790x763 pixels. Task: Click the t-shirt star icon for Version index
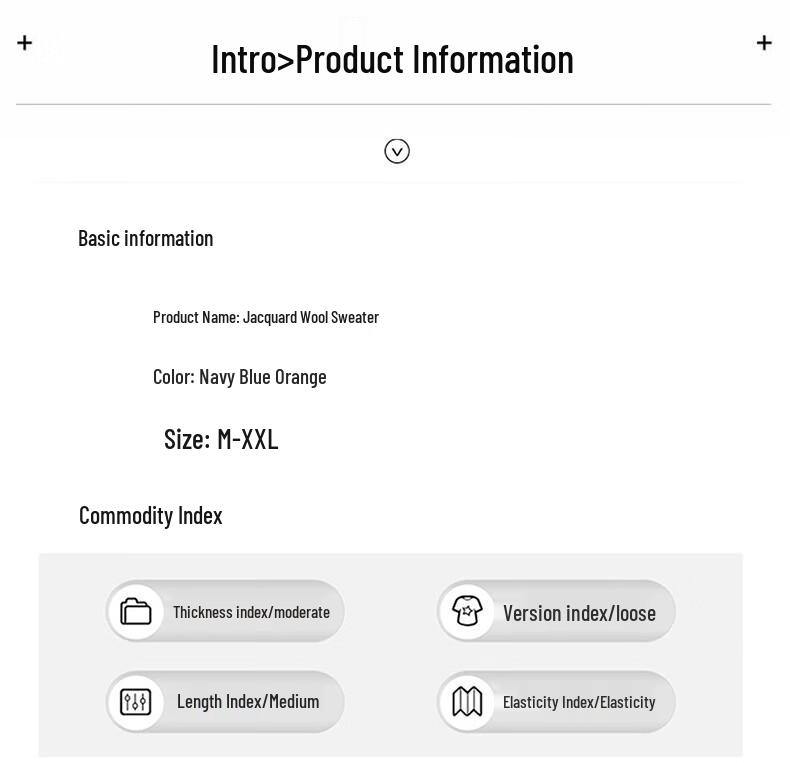click(467, 611)
